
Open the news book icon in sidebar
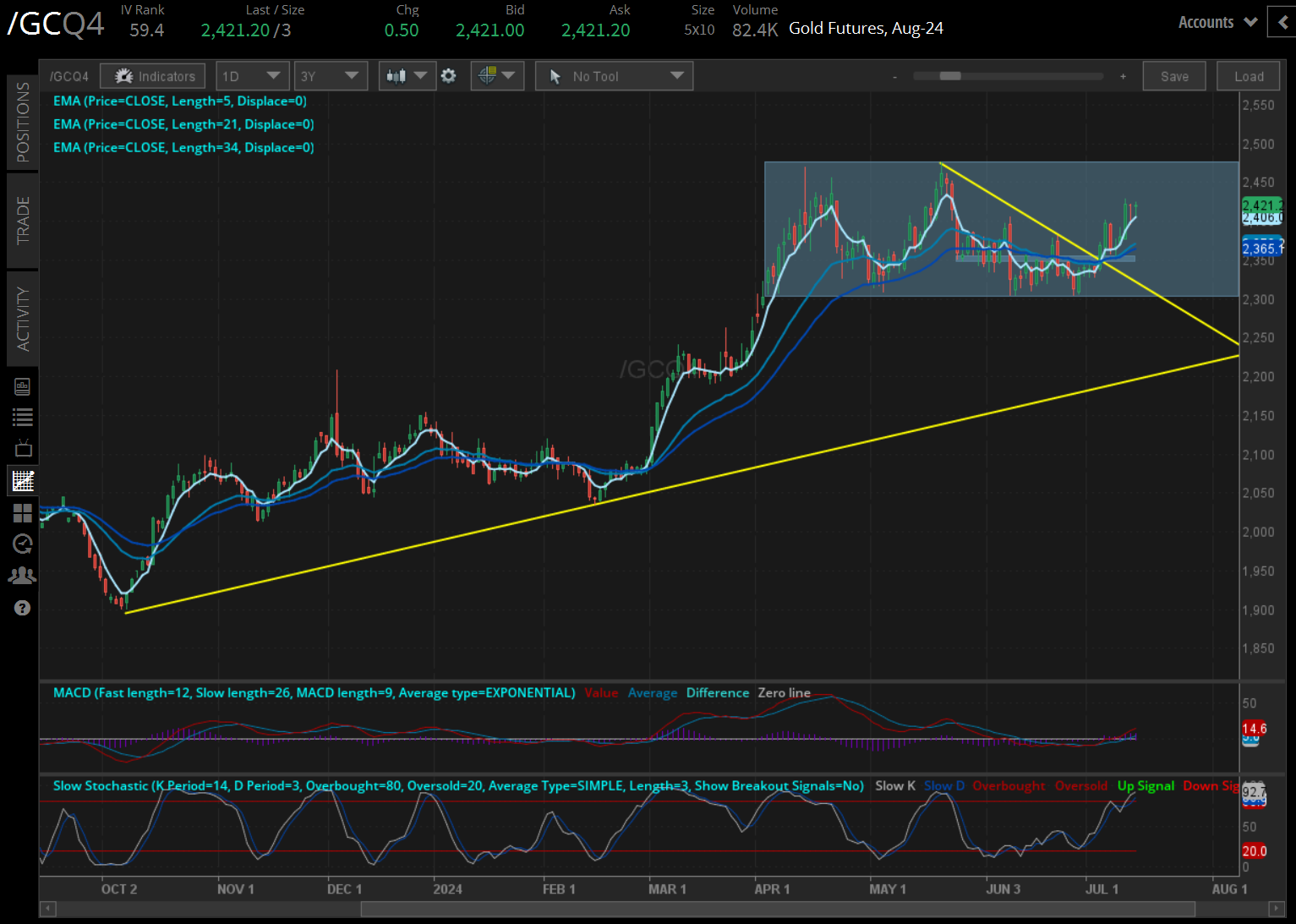coord(22,387)
